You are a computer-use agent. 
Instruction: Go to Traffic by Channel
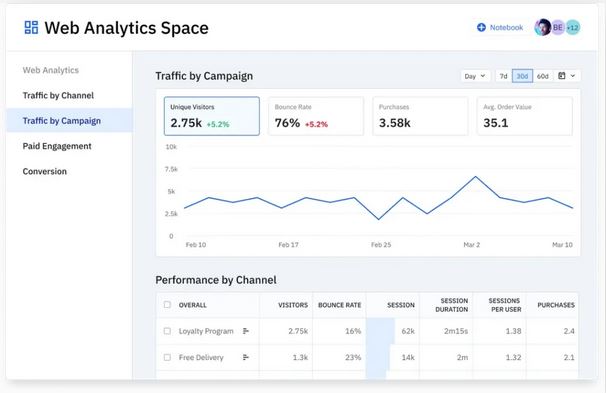click(58, 95)
